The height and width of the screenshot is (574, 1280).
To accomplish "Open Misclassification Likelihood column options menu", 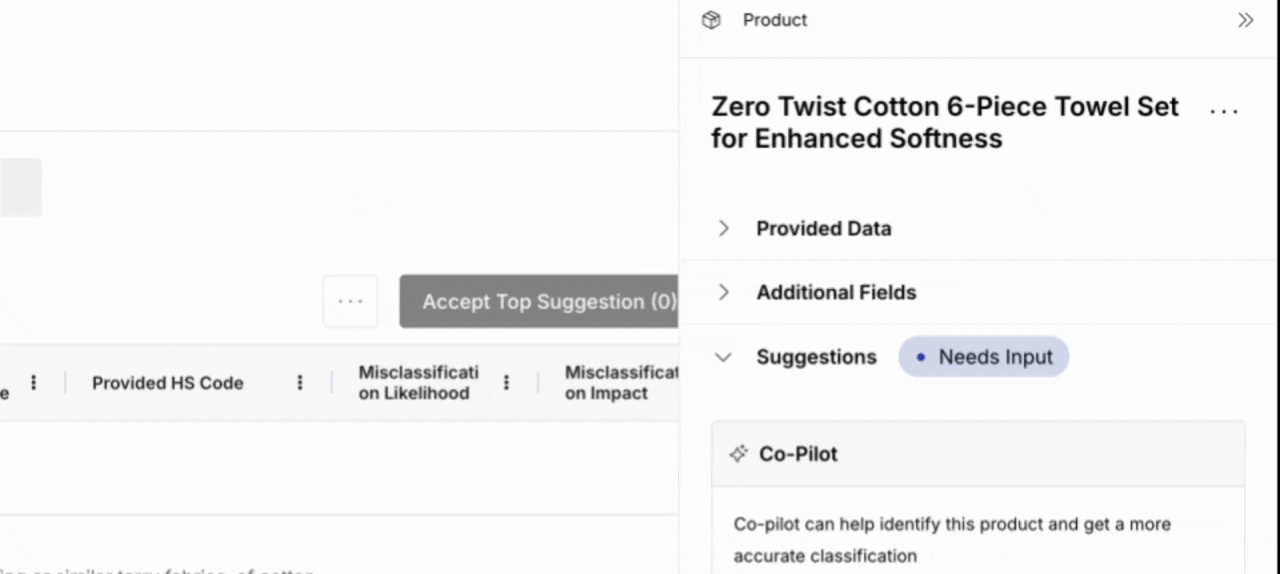I will point(506,383).
